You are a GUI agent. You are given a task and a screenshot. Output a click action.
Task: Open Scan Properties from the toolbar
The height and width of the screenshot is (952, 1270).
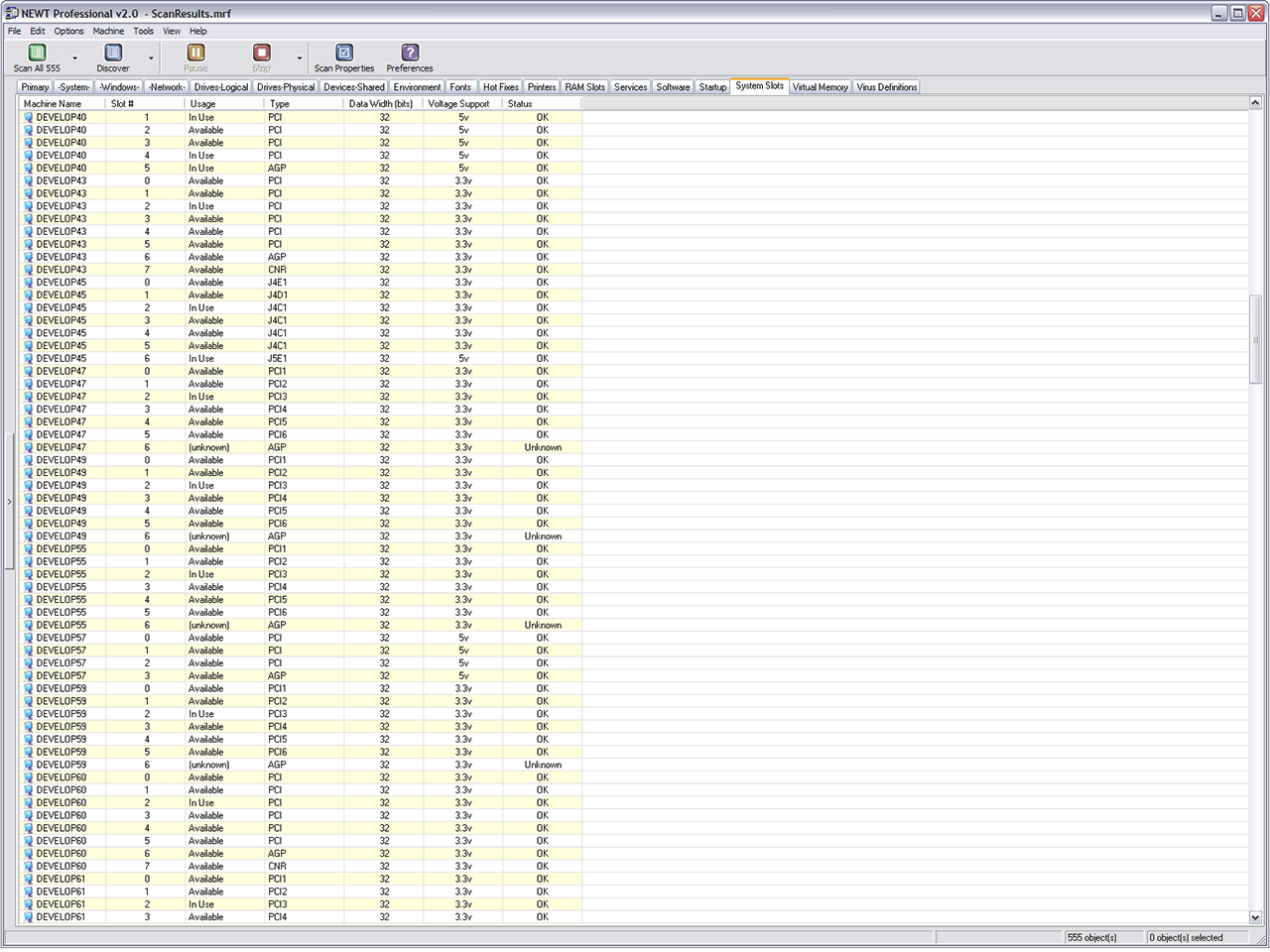pos(344,53)
